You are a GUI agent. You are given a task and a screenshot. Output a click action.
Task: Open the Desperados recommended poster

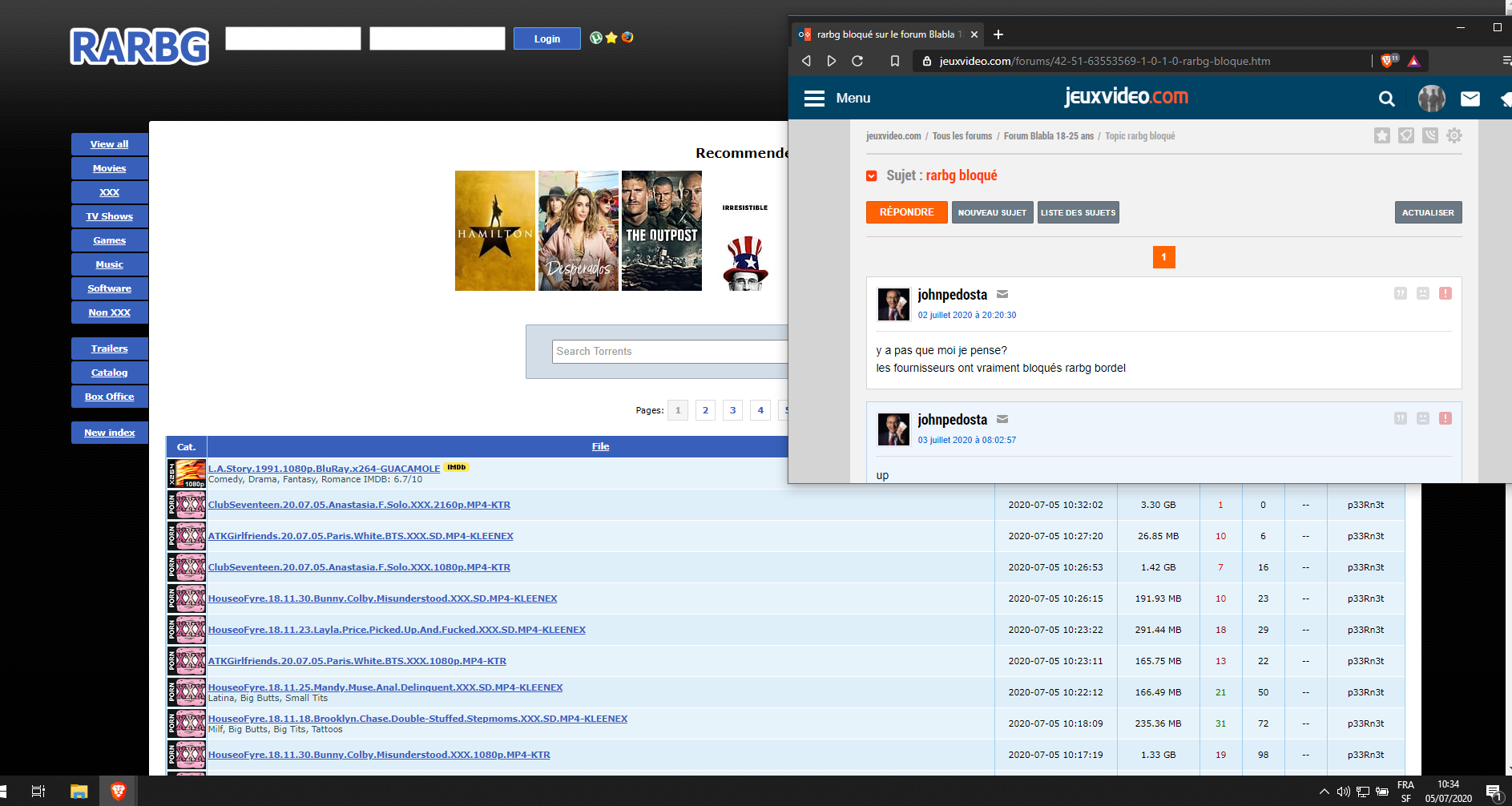click(579, 231)
